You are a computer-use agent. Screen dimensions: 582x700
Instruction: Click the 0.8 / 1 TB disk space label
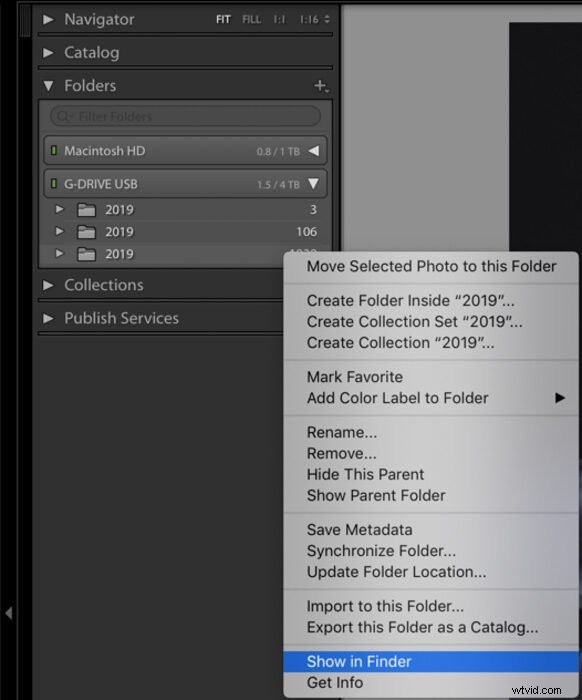click(278, 152)
